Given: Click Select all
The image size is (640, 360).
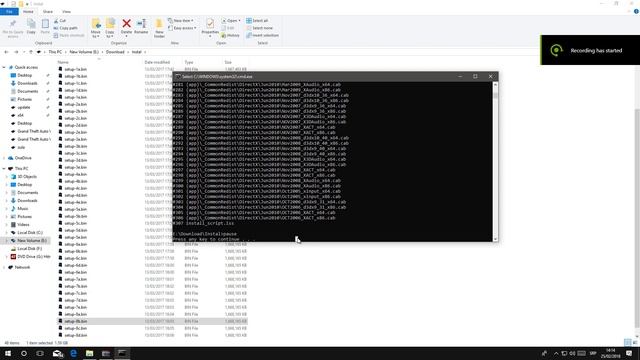Looking at the screenshot, I should click(257, 21).
